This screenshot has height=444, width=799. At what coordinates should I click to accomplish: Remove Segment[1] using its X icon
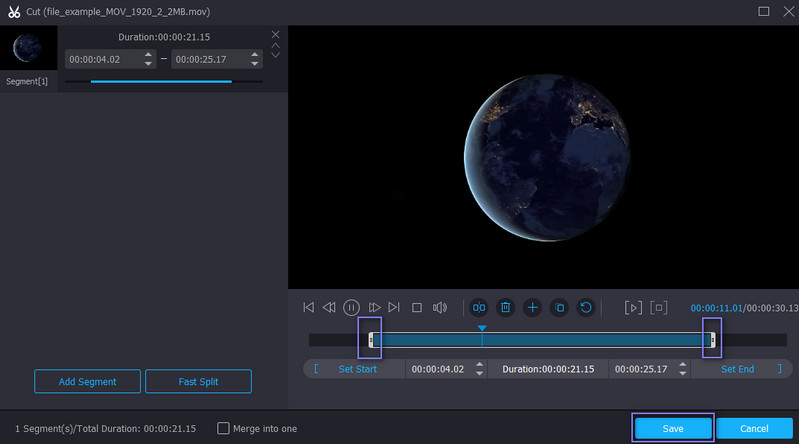tap(276, 35)
